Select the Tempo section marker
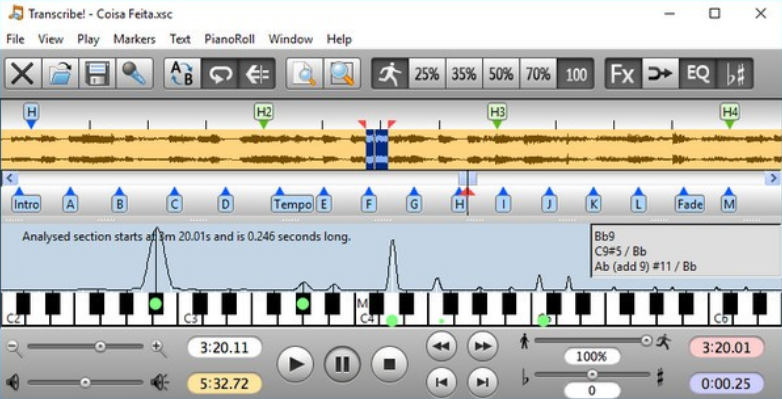 [293, 204]
